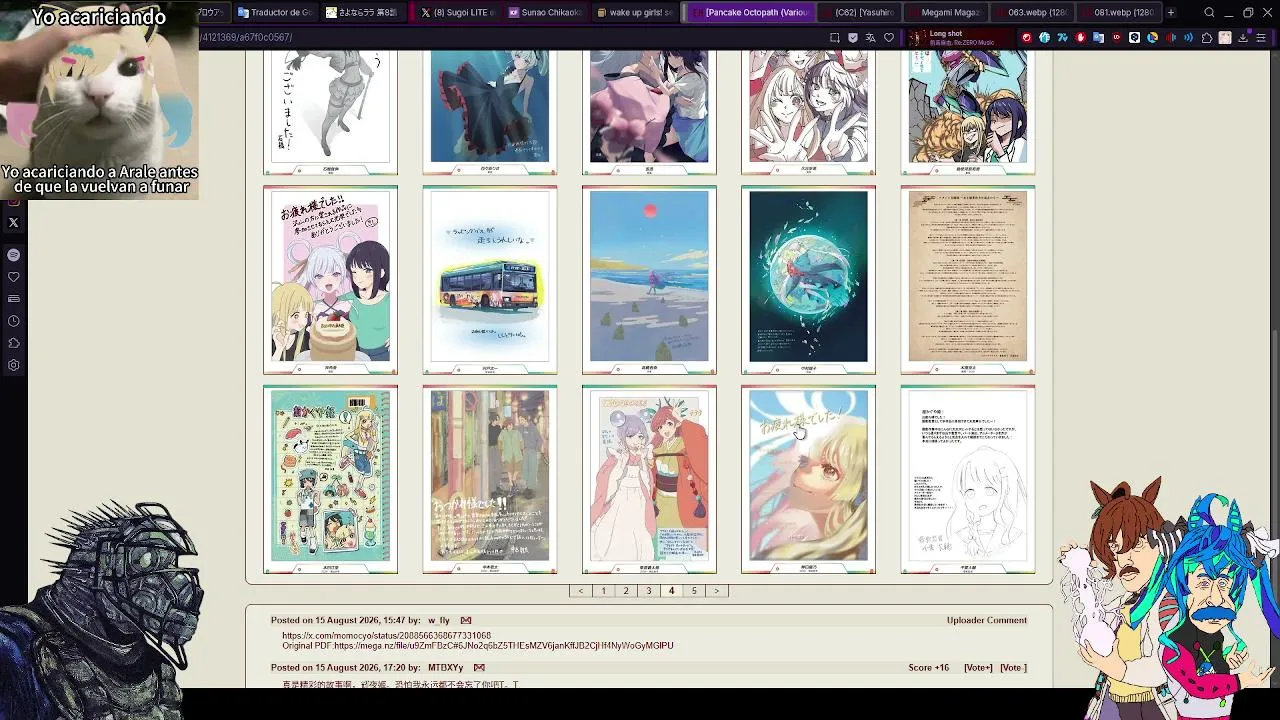Viewport: 1280px width, 720px height.
Task: Go to gallery page 3
Action: coord(649,591)
